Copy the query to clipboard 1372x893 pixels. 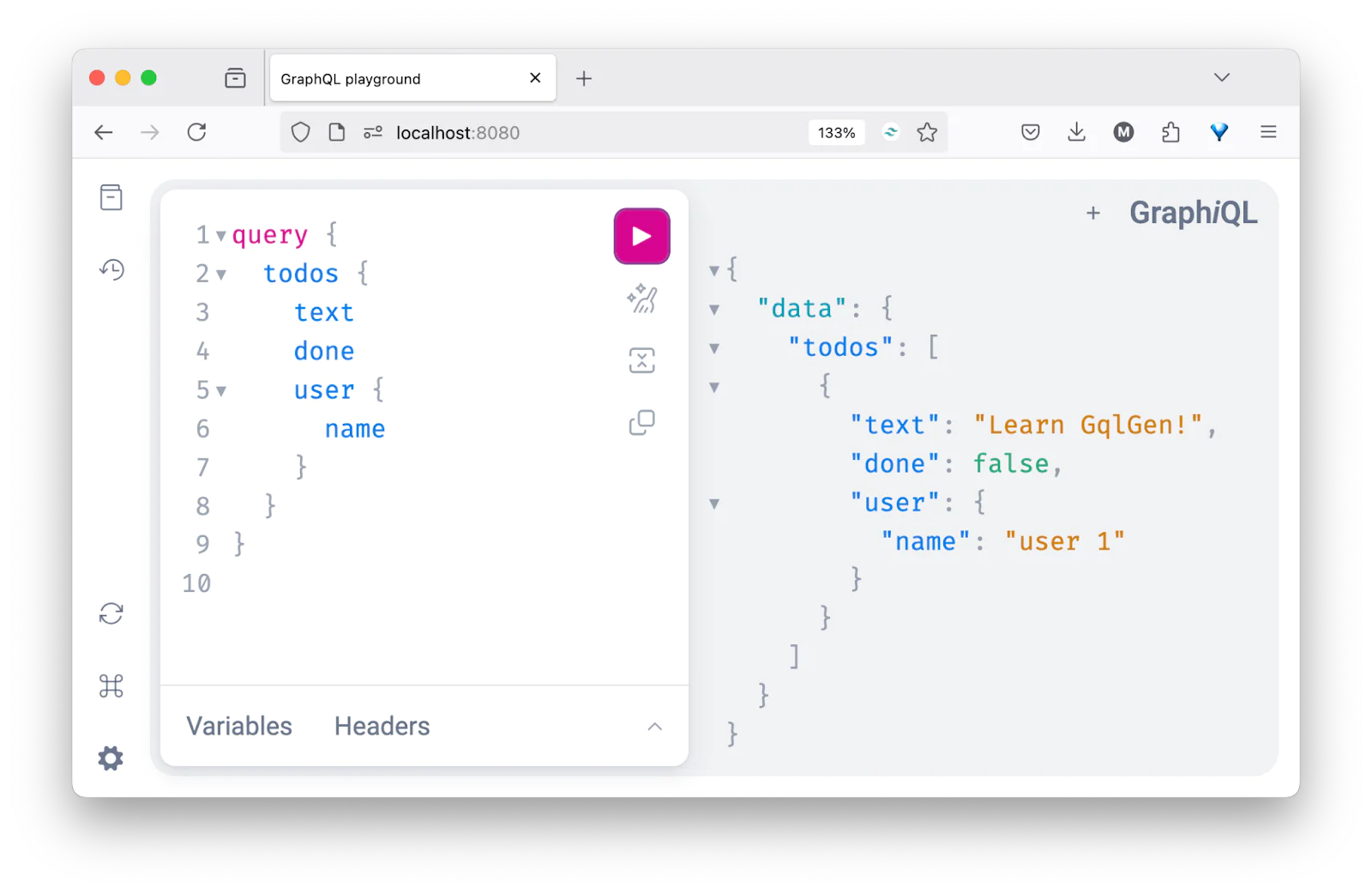641,421
